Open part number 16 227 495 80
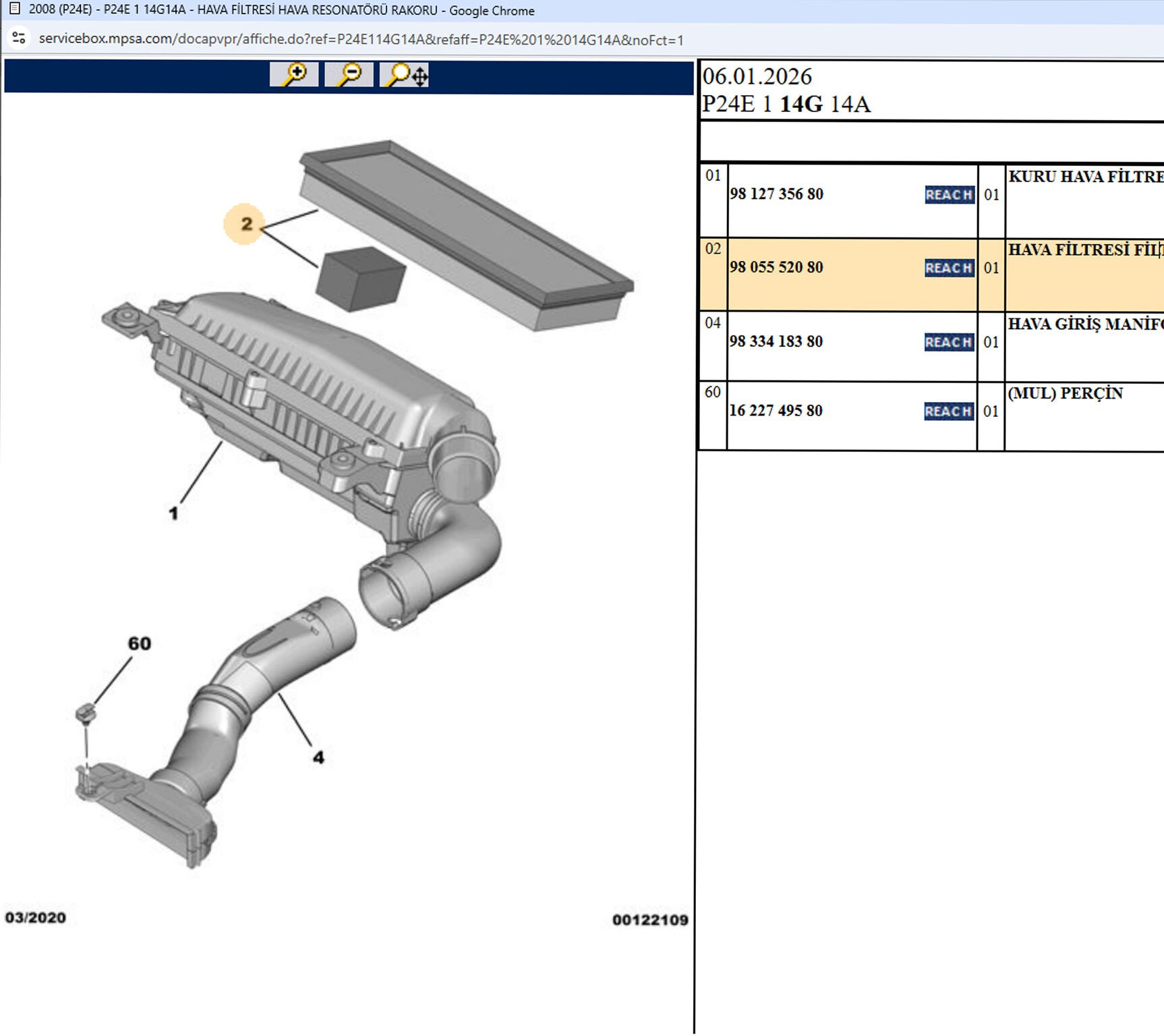 (x=776, y=411)
